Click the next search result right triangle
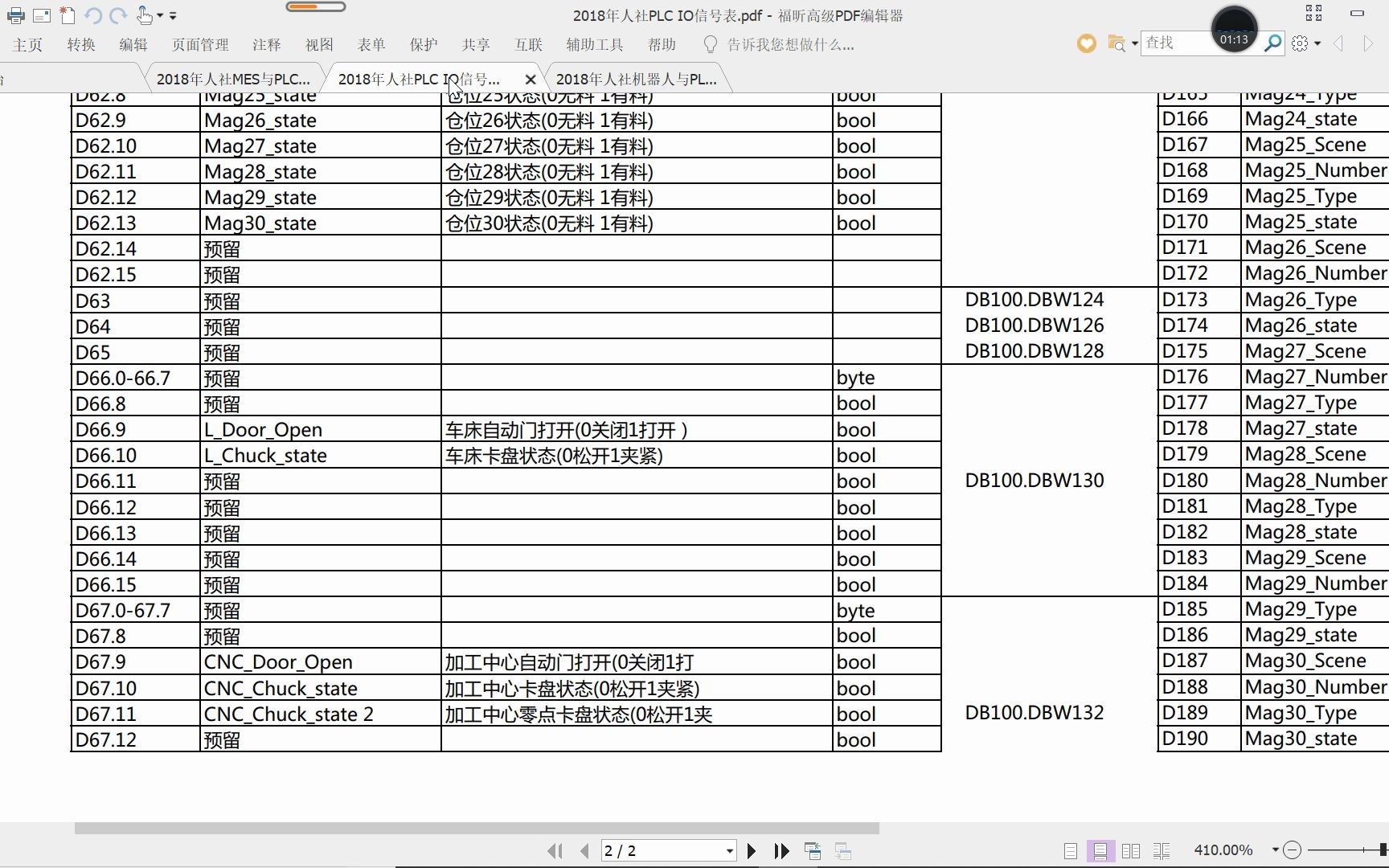The height and width of the screenshot is (868, 1389). (x=1368, y=43)
